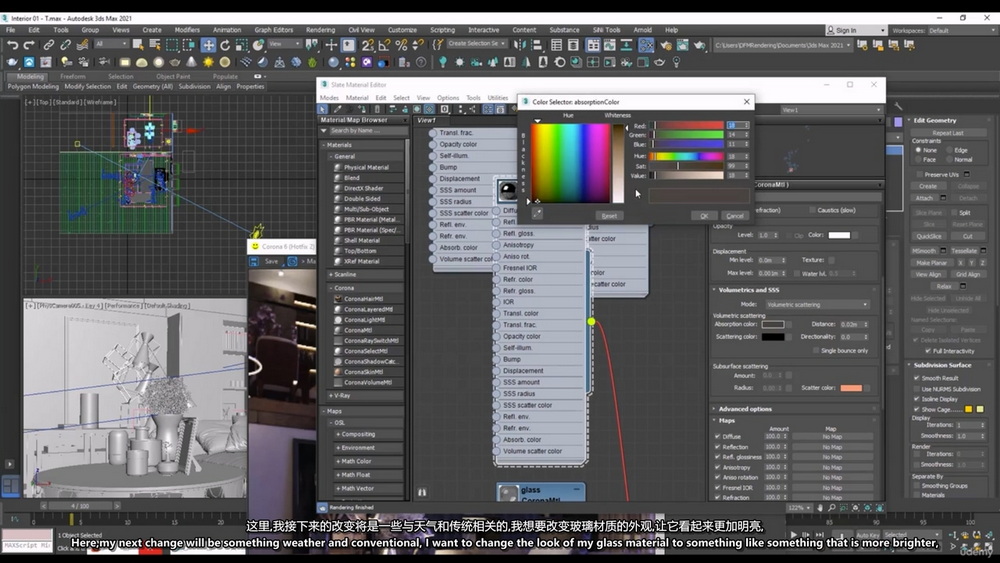Click the Mirror tool icon
1000x563 pixels.
(x=520, y=45)
